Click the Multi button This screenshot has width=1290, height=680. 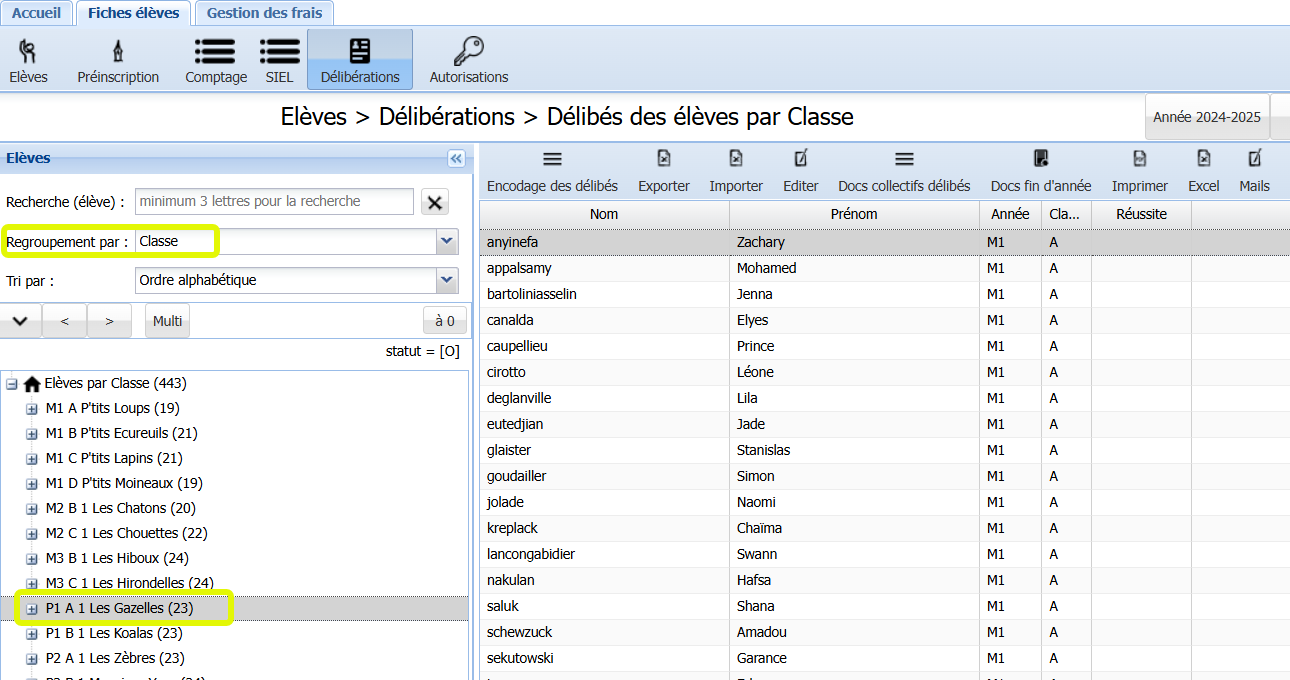[x=167, y=321]
